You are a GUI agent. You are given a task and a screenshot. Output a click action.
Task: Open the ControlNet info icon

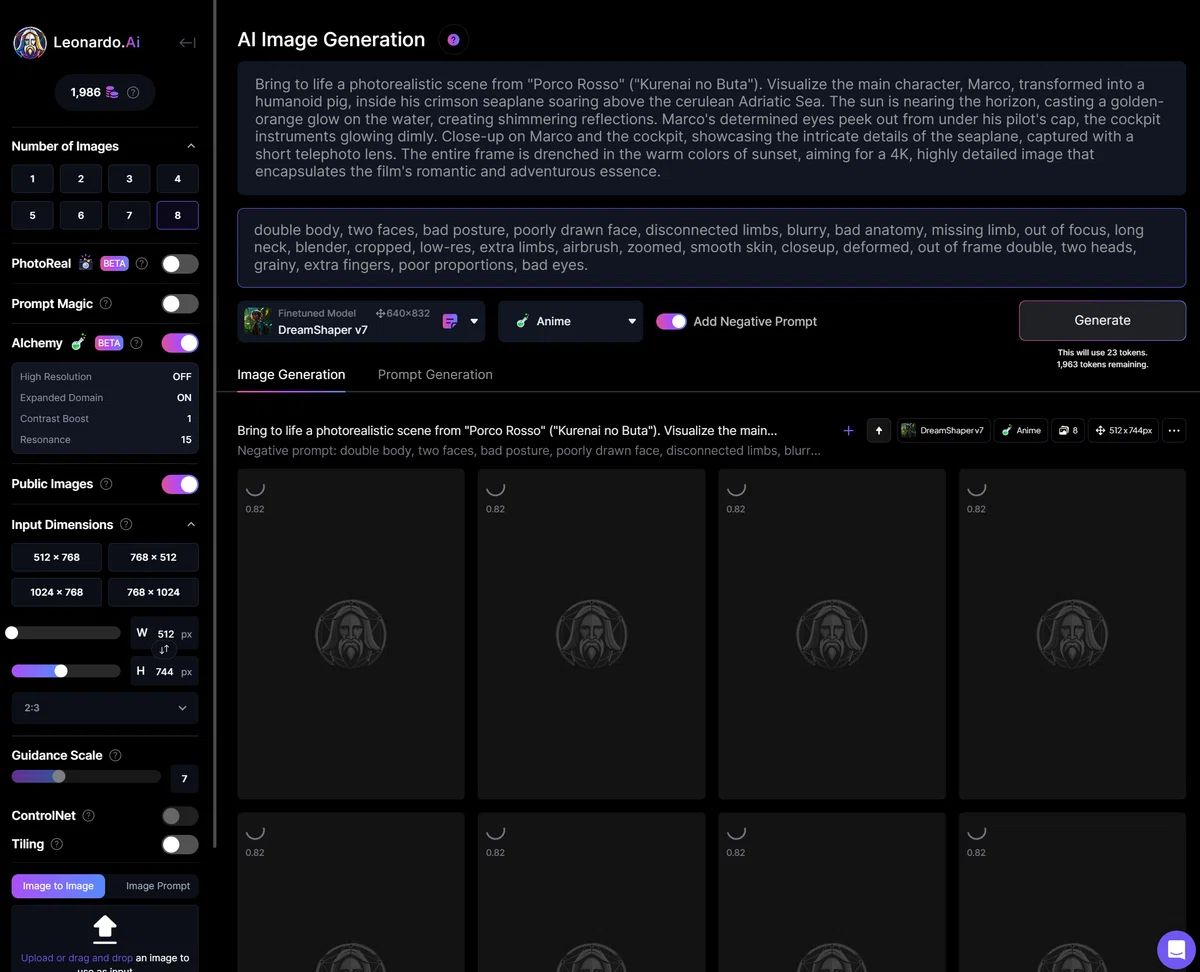click(88, 816)
